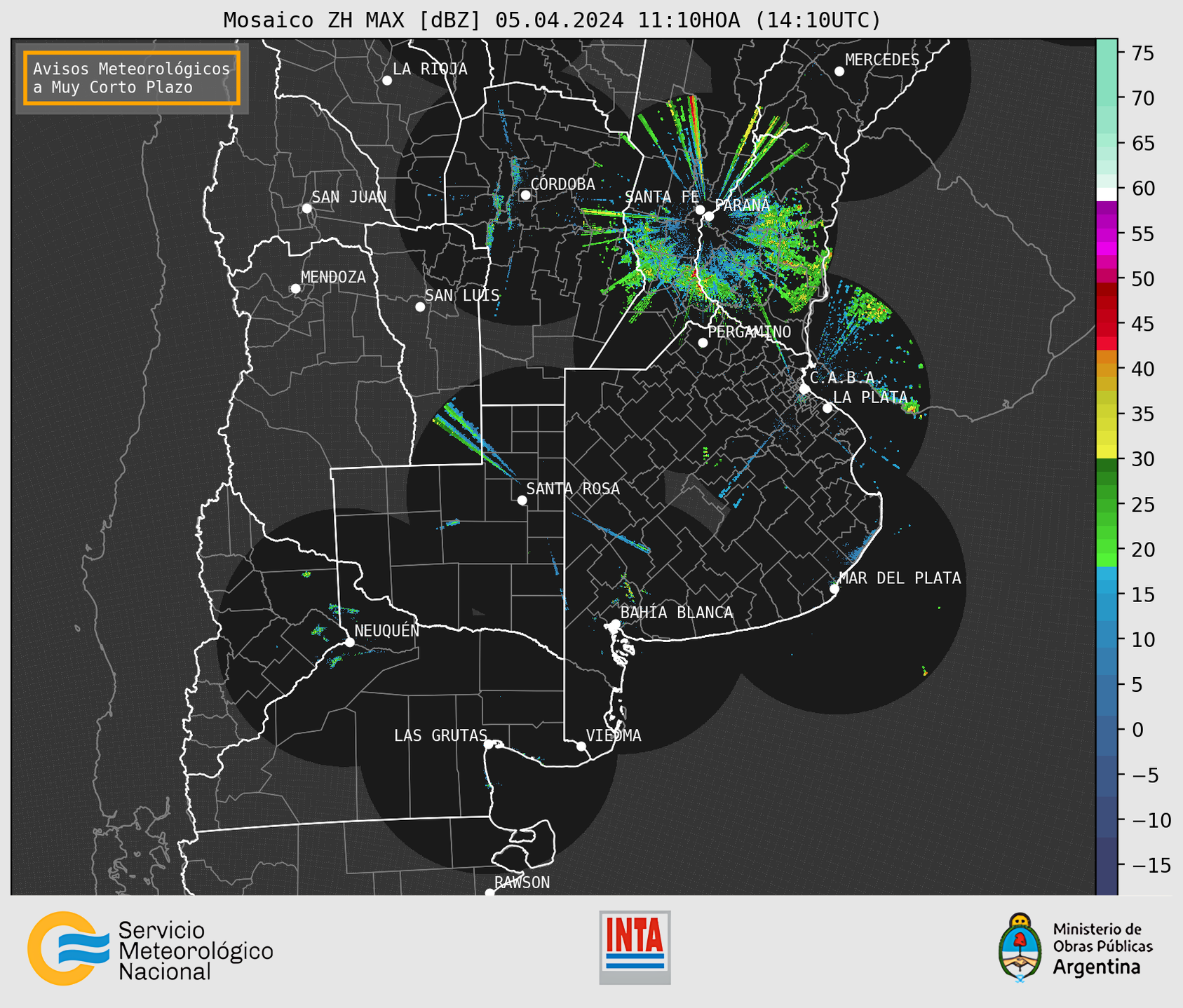Click the SANTA ROSA city marker
Image resolution: width=1183 pixels, height=1008 pixels.
coord(522,500)
